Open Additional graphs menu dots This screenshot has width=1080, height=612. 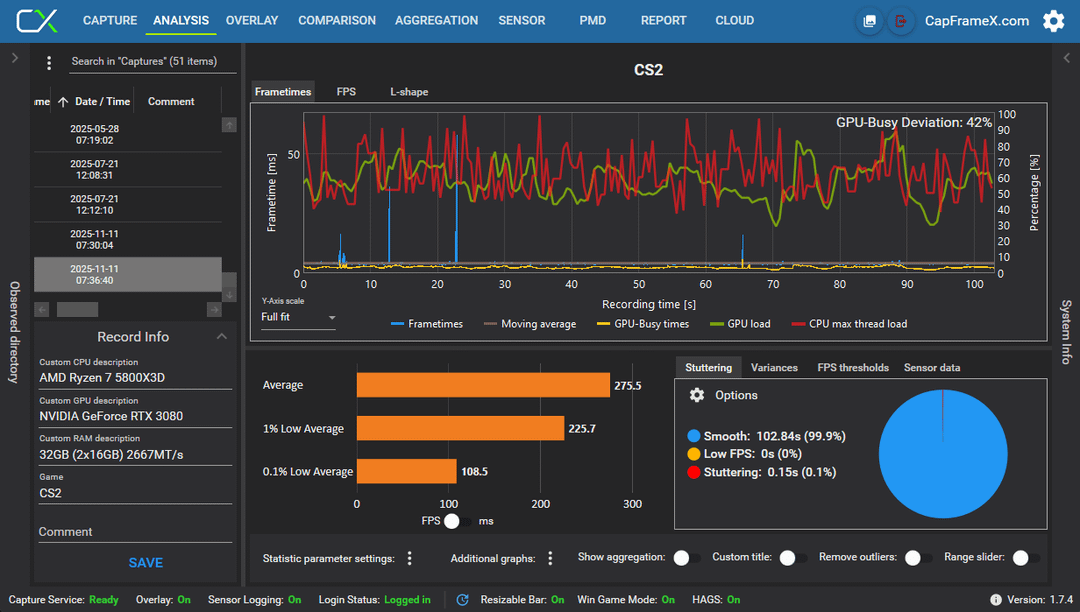550,558
